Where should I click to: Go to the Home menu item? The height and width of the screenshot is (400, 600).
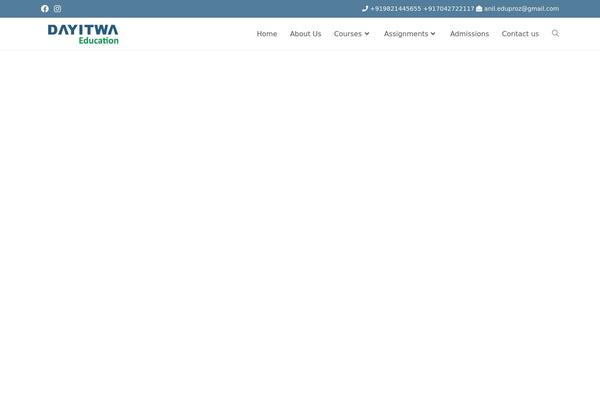[267, 34]
